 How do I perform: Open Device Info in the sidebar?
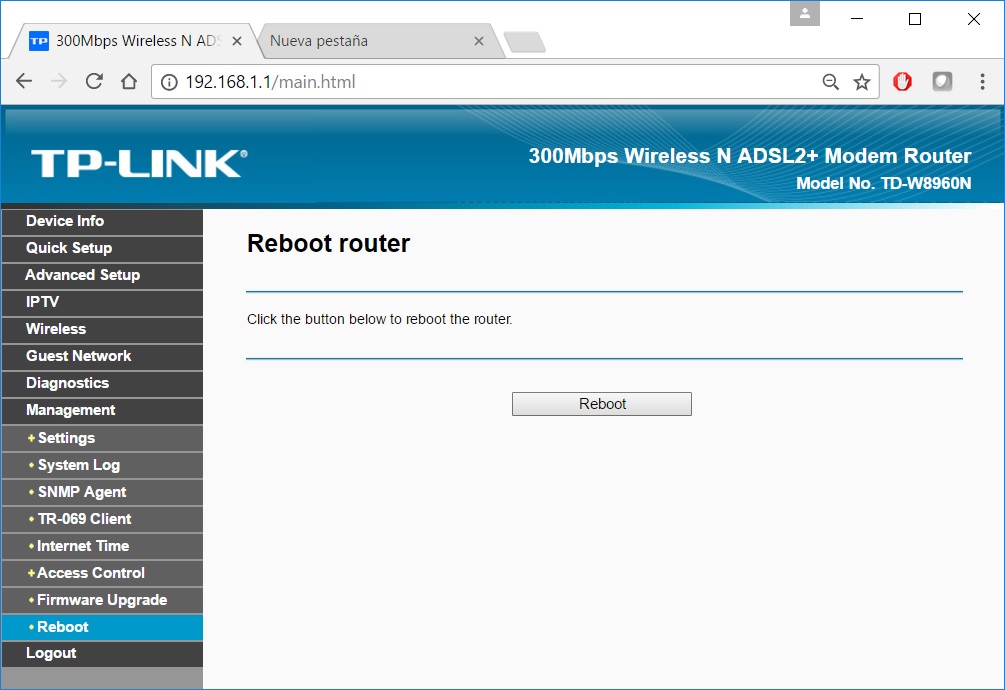point(103,221)
